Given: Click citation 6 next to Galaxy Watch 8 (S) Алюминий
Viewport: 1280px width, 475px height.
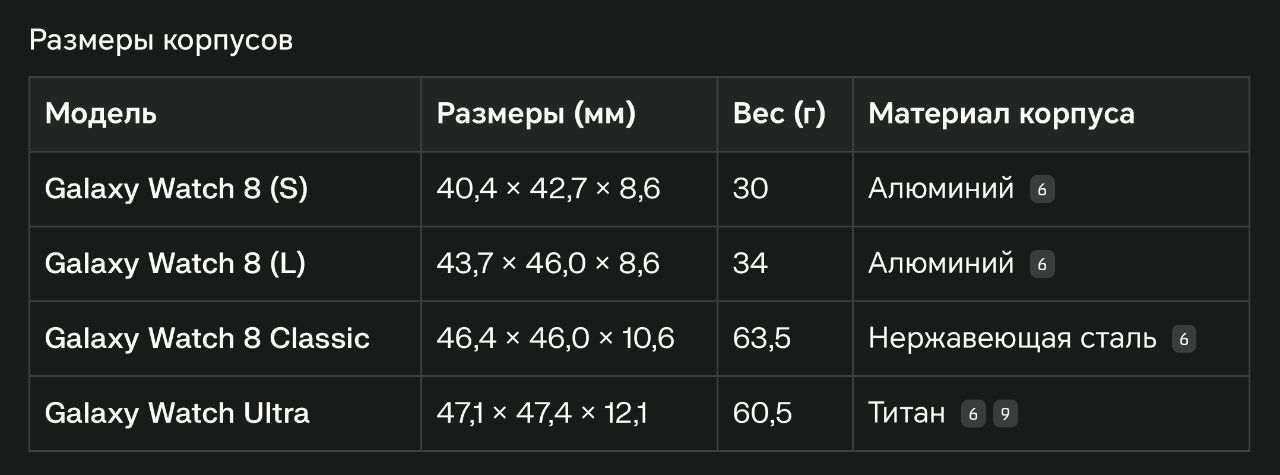Looking at the screenshot, I should pyautogui.click(x=1042, y=189).
